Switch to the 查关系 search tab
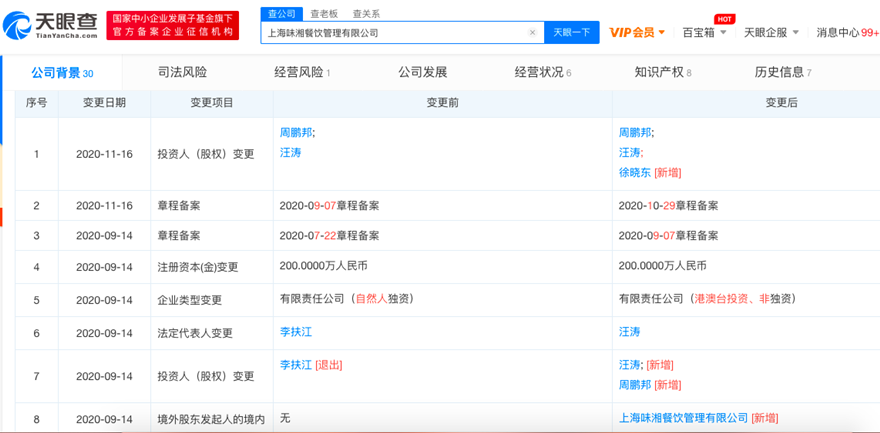This screenshot has width=880, height=433. click(366, 13)
